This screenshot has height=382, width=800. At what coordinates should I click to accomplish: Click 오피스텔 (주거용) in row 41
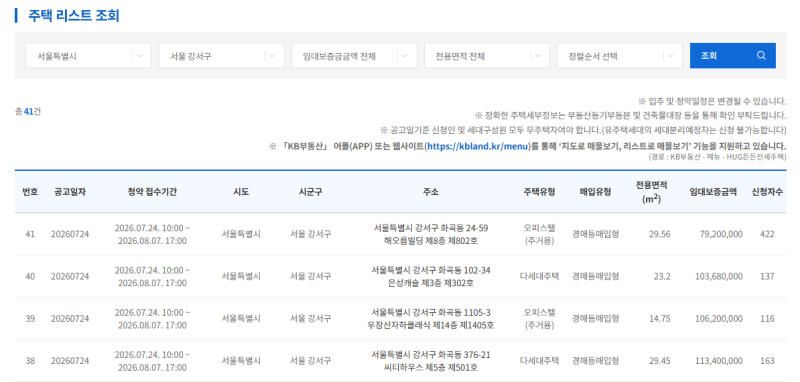point(539,234)
